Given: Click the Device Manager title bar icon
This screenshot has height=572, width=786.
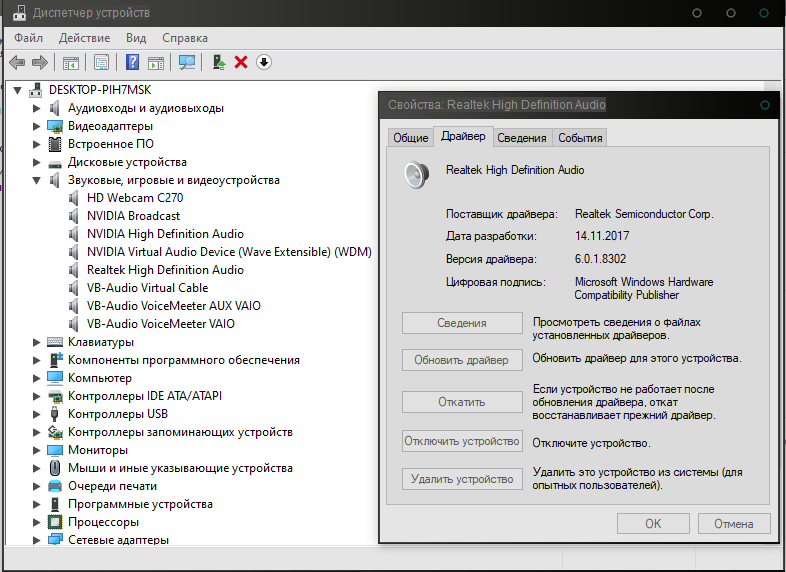Looking at the screenshot, I should point(19,13).
